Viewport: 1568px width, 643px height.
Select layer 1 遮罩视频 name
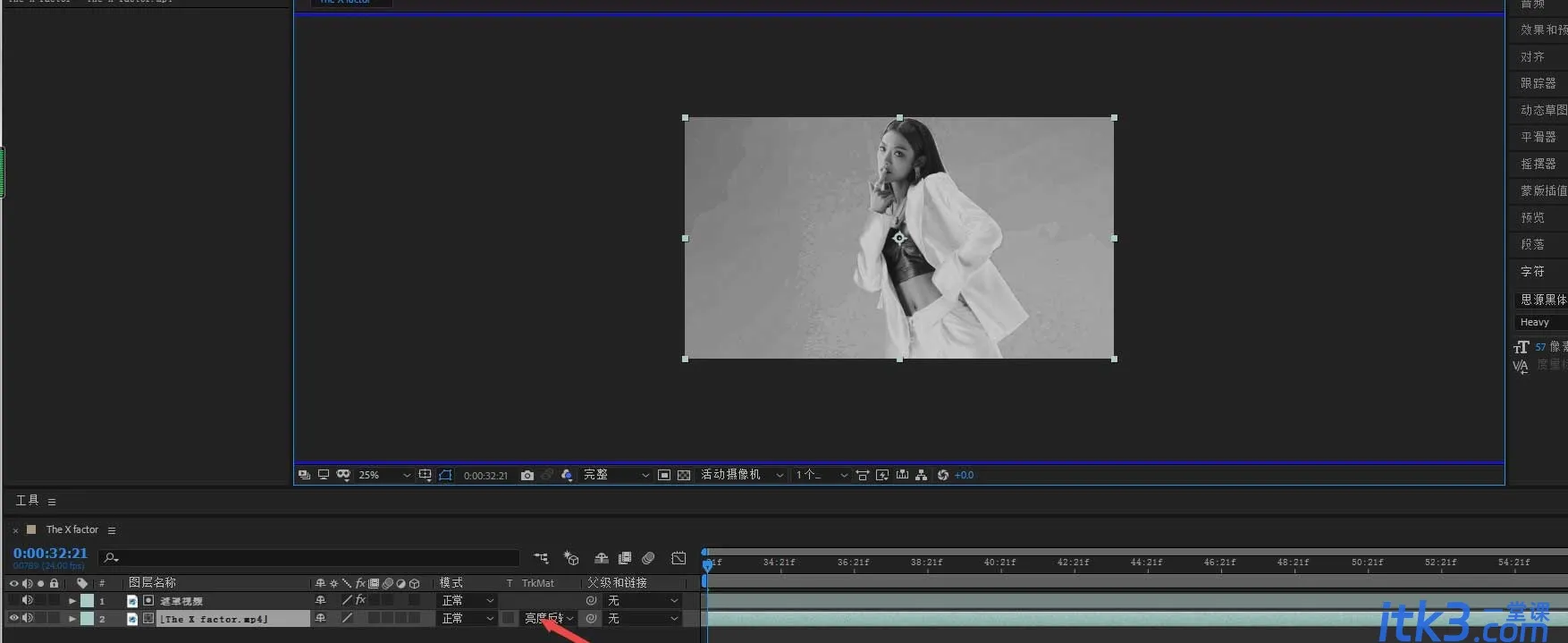click(181, 601)
